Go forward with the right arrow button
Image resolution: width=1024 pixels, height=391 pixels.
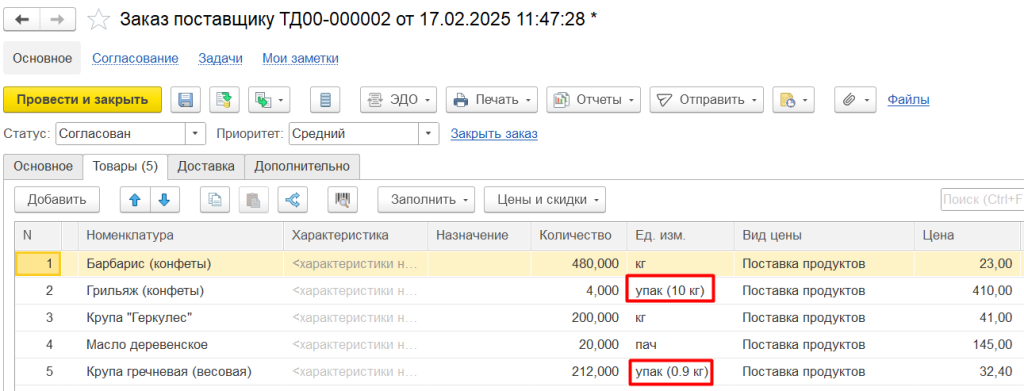point(57,20)
